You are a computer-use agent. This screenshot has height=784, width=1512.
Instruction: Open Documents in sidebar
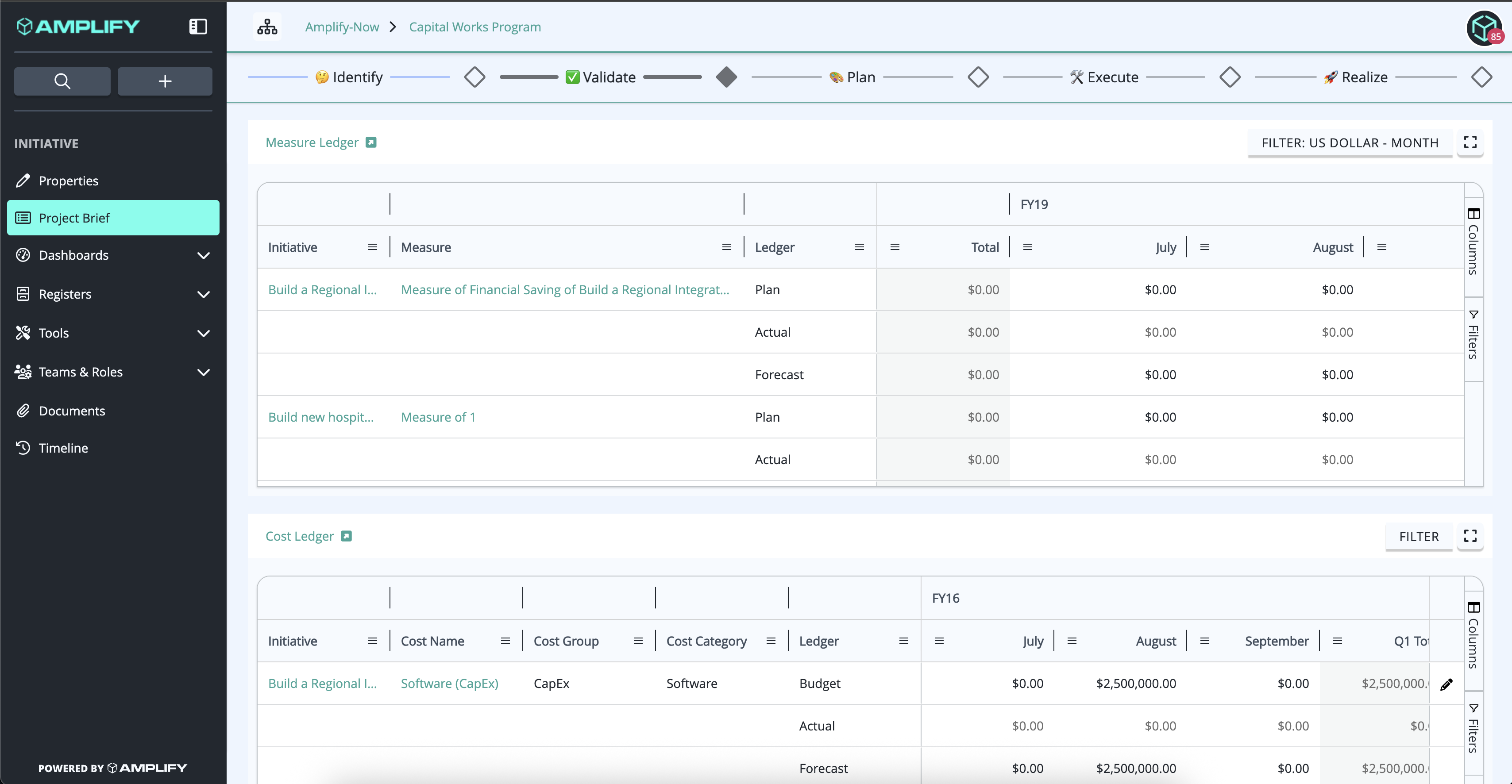tap(113, 411)
